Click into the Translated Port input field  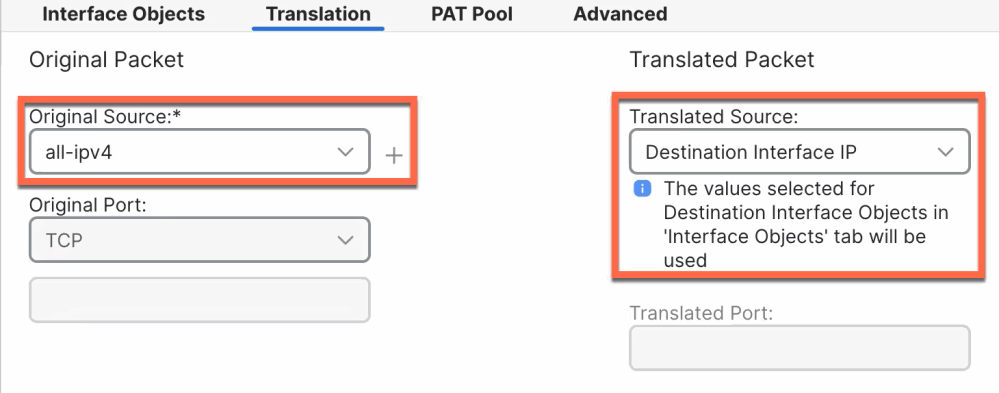pos(800,348)
